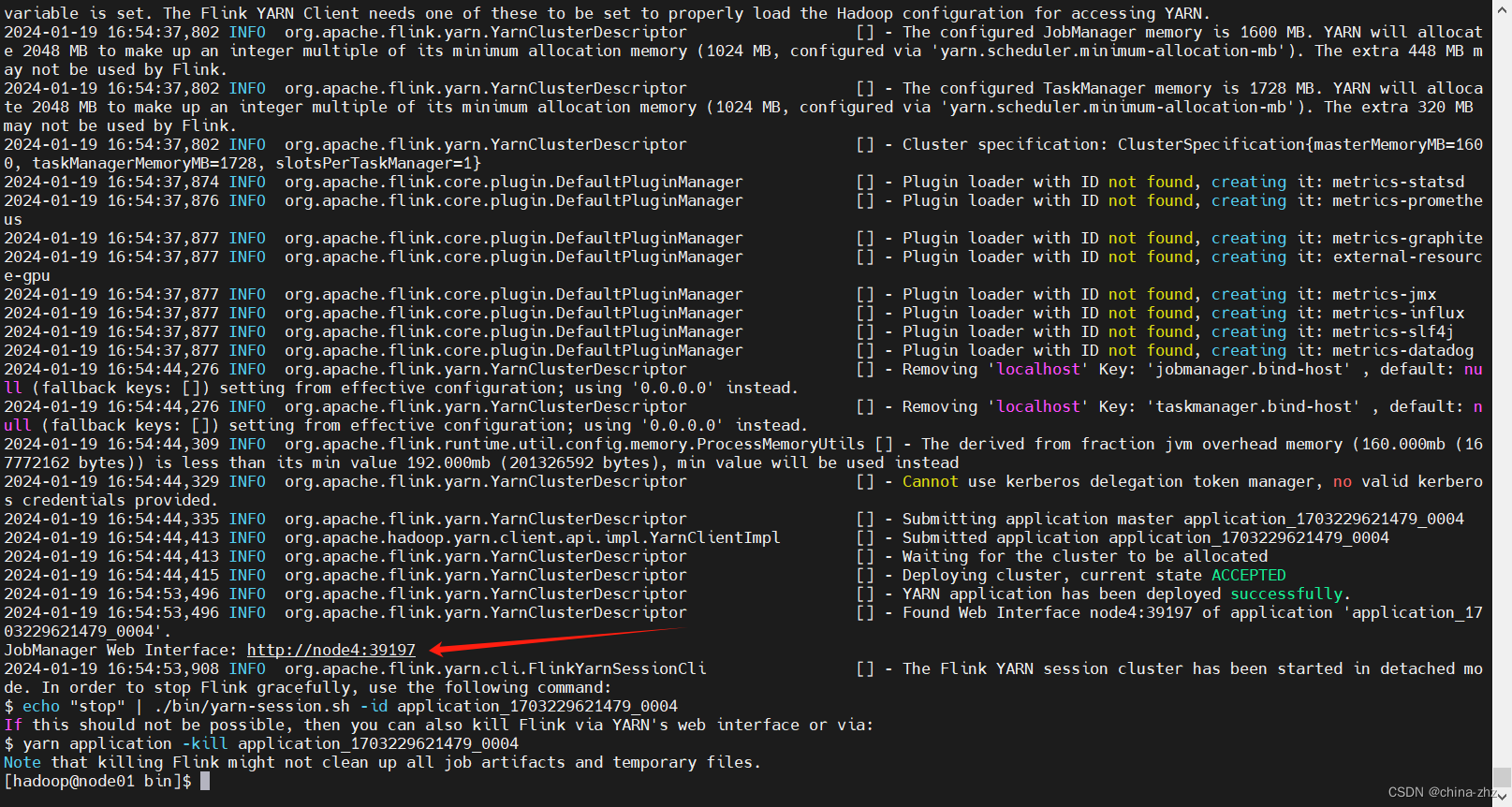1512x807 pixels.
Task: Click the 'metrics-graphite' plugin name
Action: [1408, 238]
